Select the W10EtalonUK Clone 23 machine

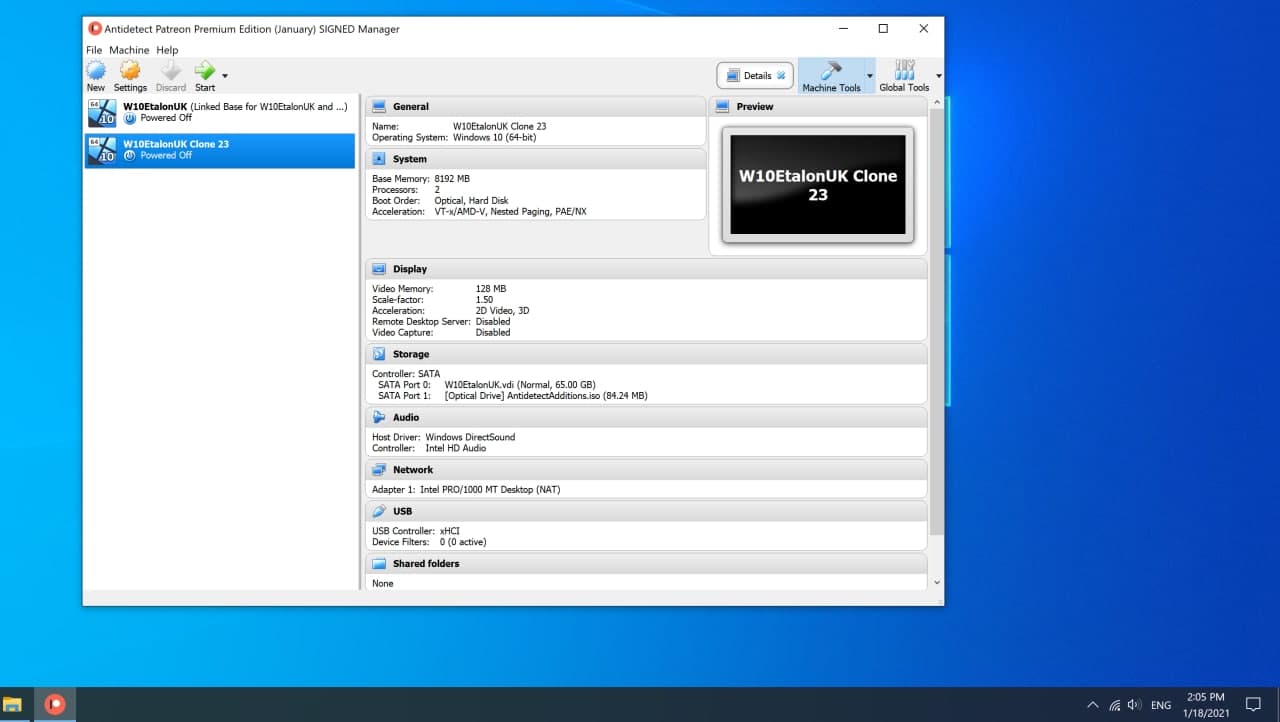tap(220, 150)
